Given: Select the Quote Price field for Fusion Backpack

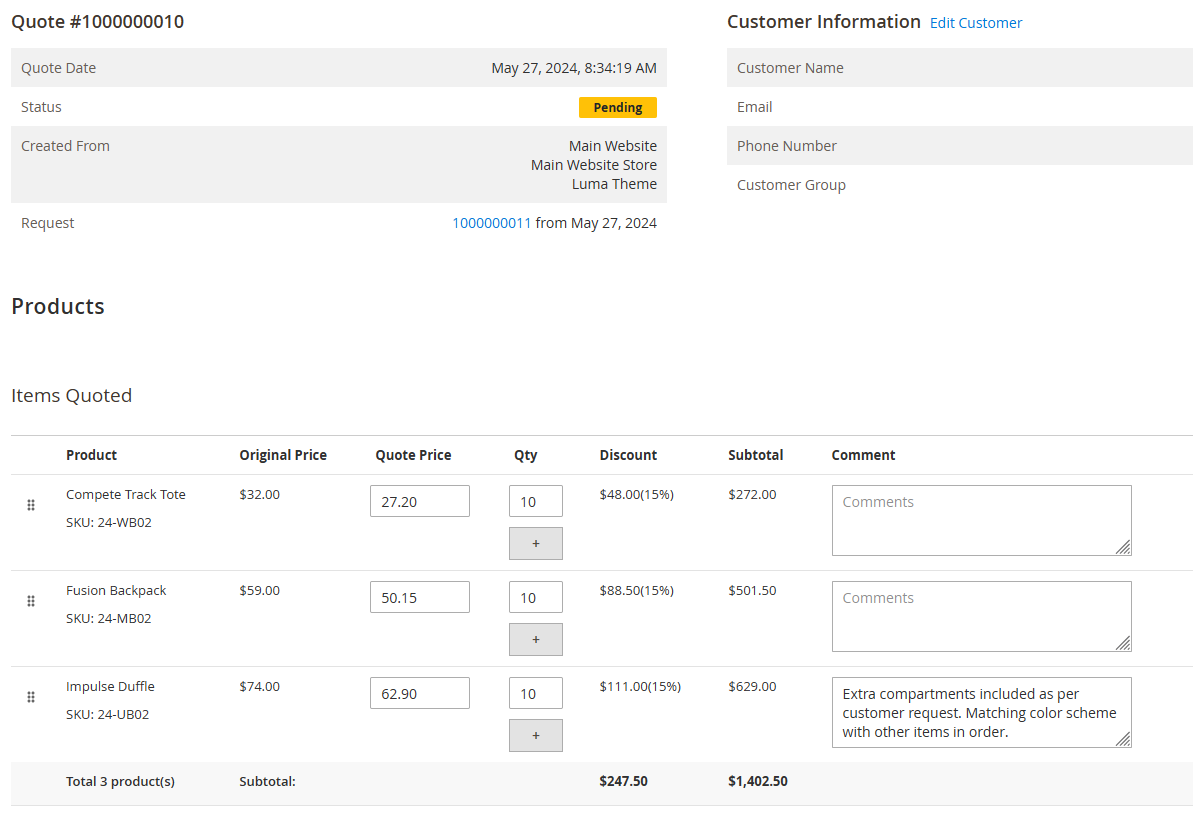Looking at the screenshot, I should 419,596.
